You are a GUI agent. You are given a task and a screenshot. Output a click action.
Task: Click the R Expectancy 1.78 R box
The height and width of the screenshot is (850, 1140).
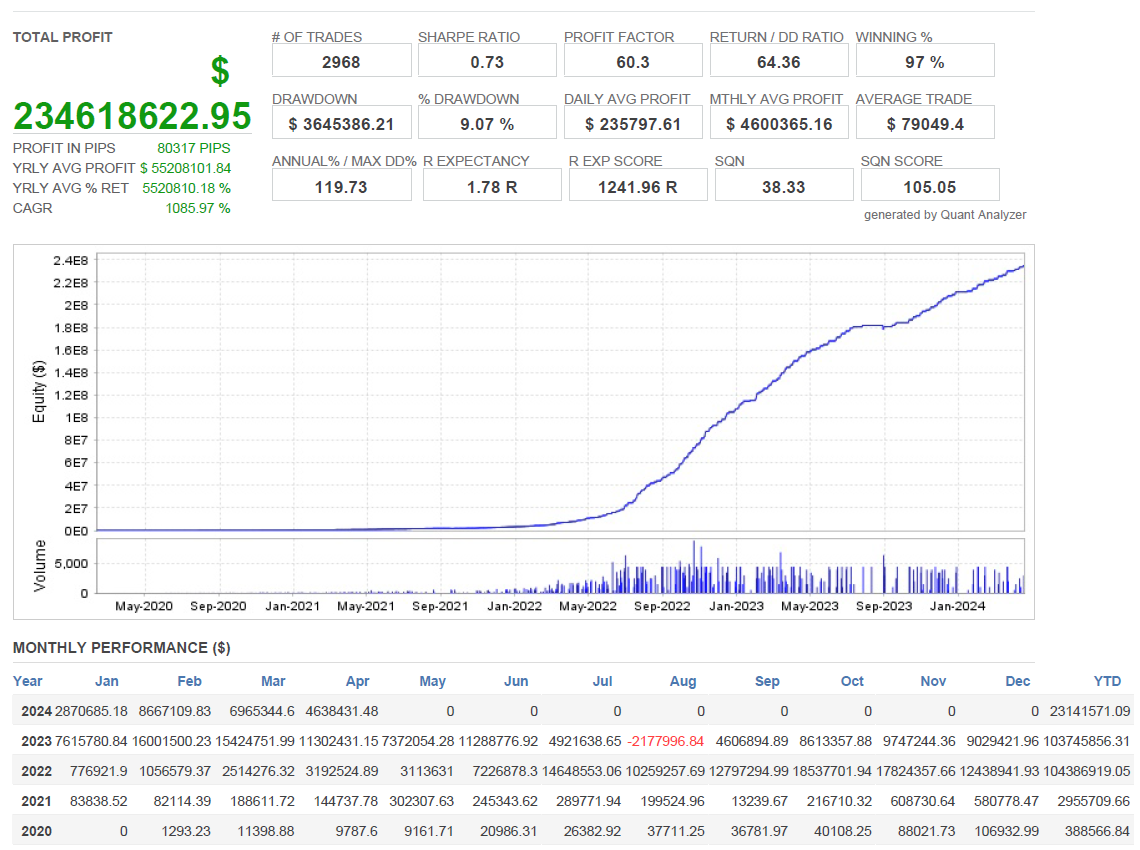click(491, 186)
